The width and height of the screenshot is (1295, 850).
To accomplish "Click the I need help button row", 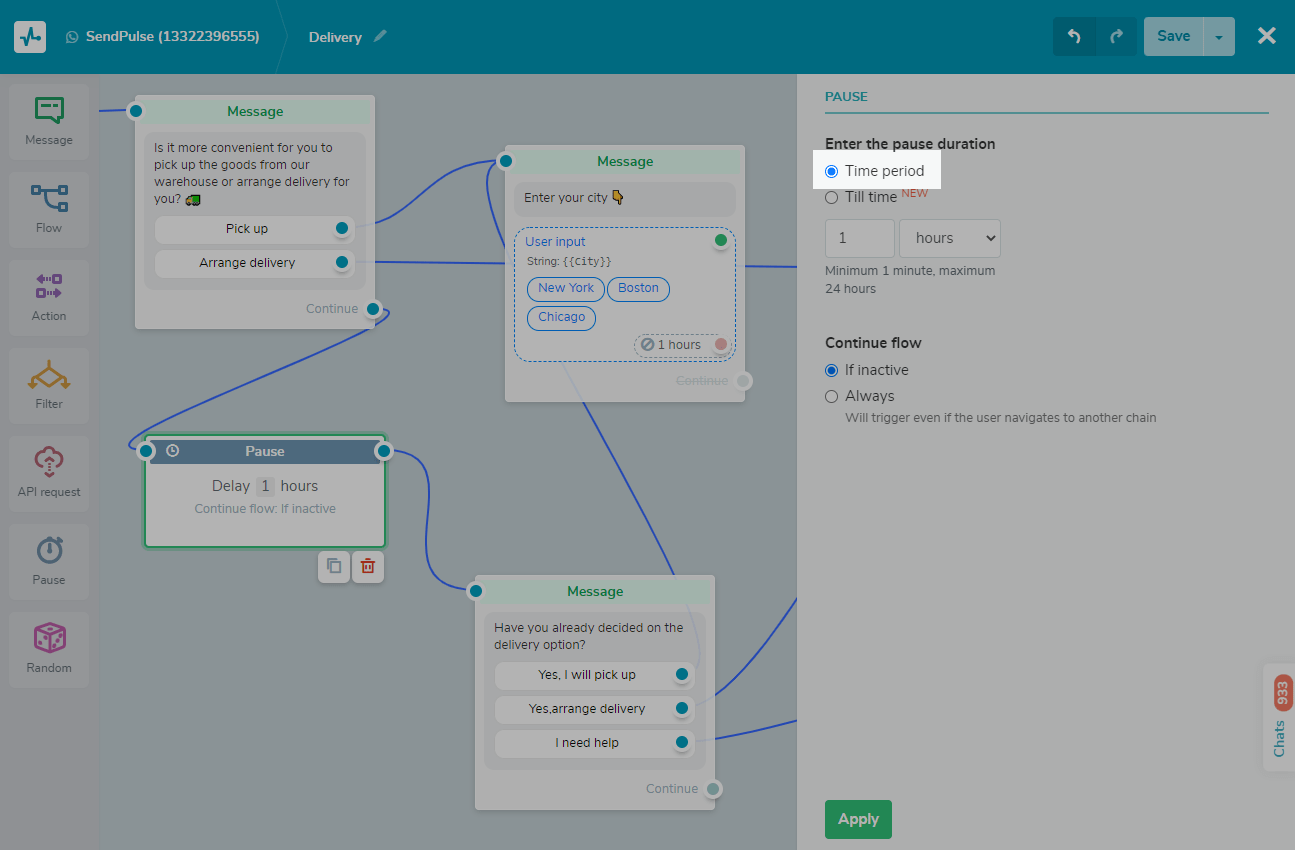I will (595, 743).
